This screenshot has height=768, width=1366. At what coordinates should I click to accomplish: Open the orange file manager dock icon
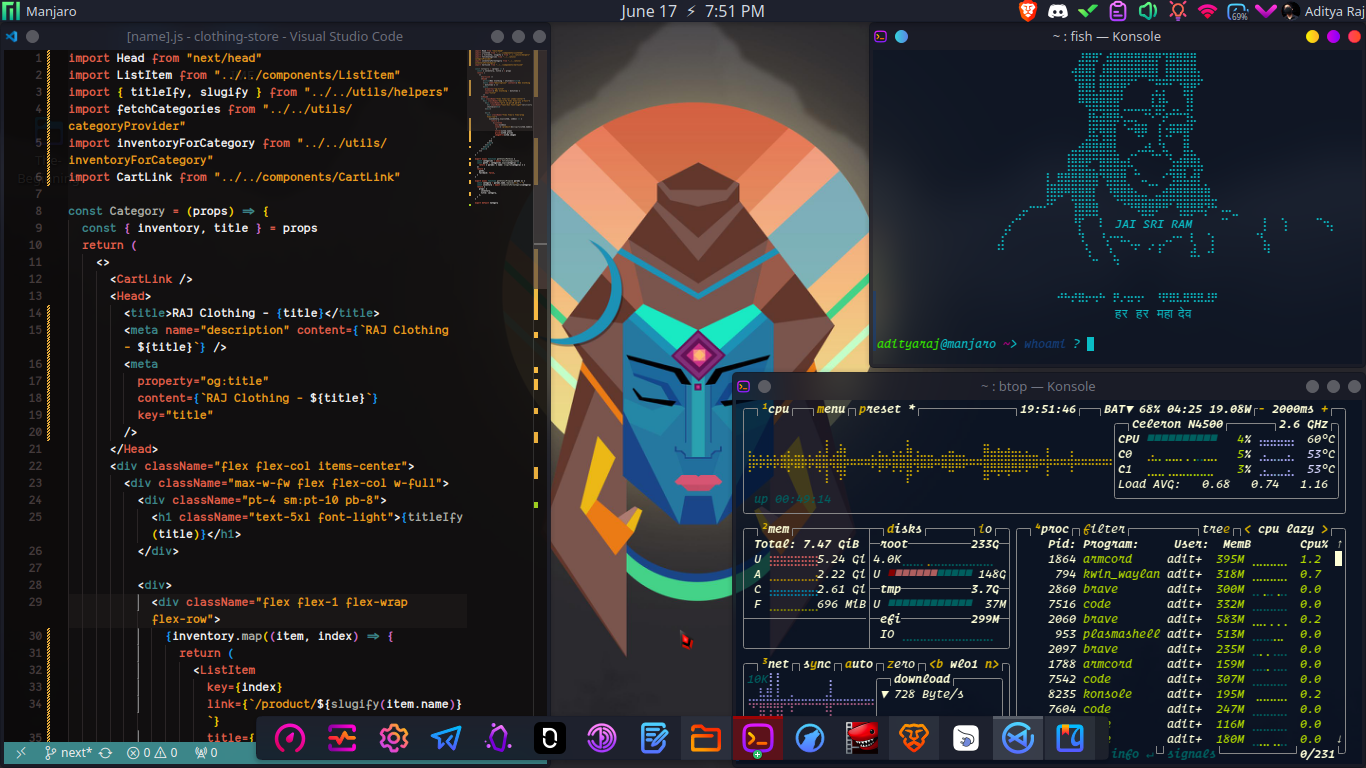click(705, 739)
